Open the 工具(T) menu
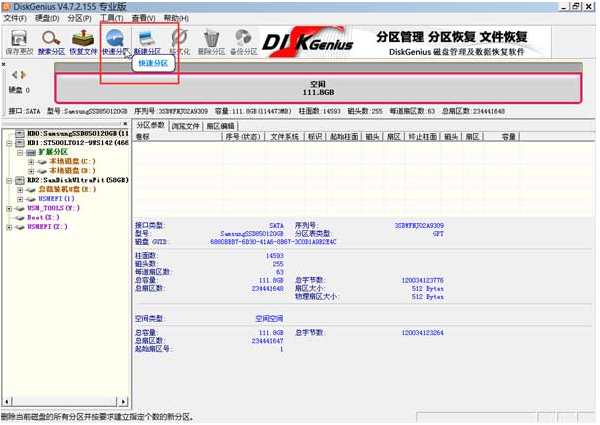 click(x=111, y=18)
